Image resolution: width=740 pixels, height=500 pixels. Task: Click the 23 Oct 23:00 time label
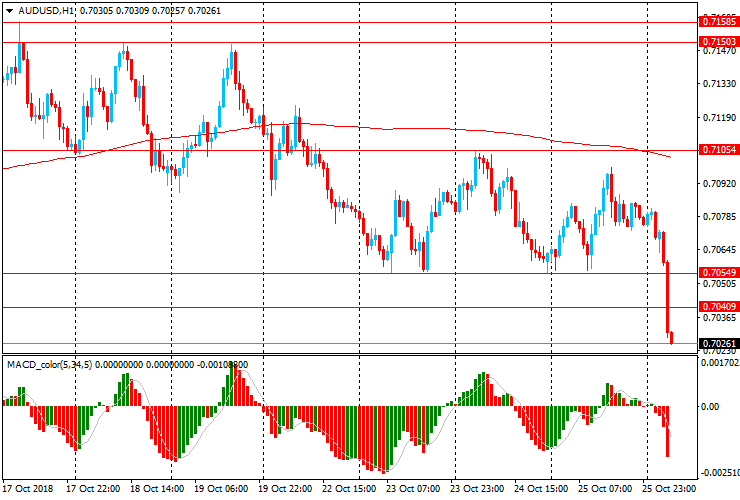coord(477,488)
